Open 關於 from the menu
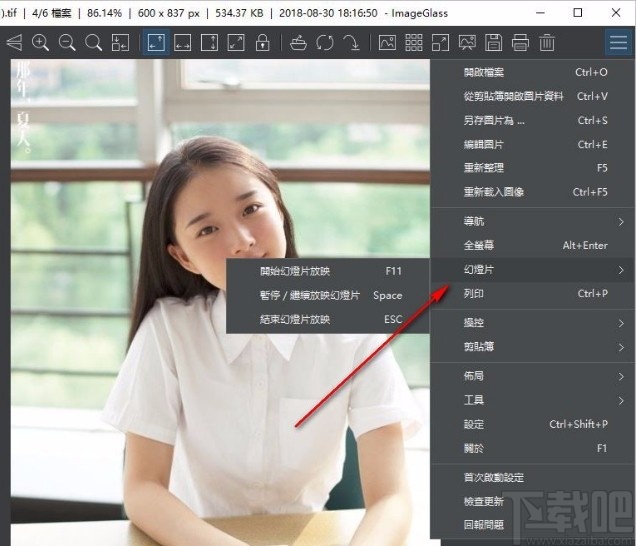This screenshot has height=546, width=636. click(x=533, y=448)
